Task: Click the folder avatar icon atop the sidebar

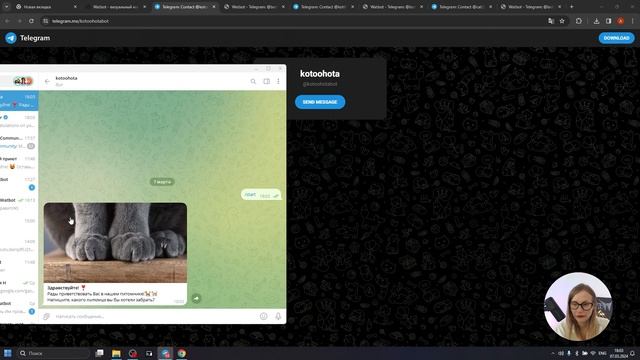Action: click(x=23, y=81)
